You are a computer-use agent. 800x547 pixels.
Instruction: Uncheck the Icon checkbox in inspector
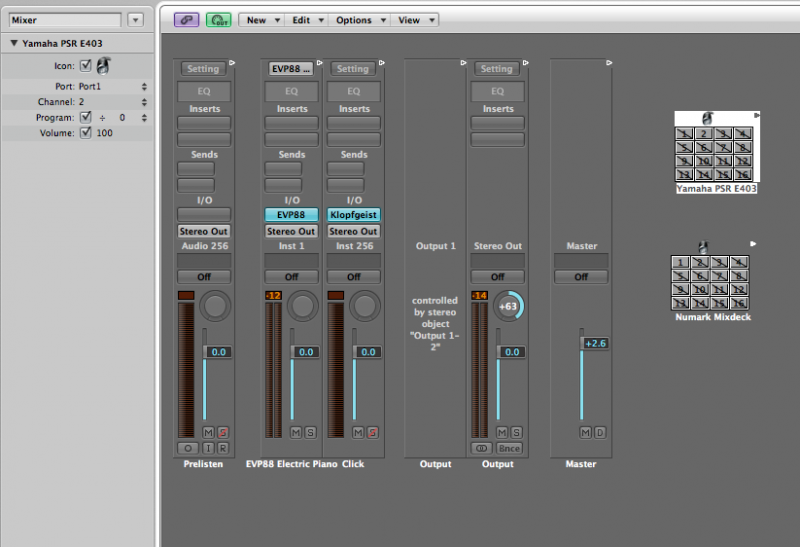pyautogui.click(x=85, y=66)
